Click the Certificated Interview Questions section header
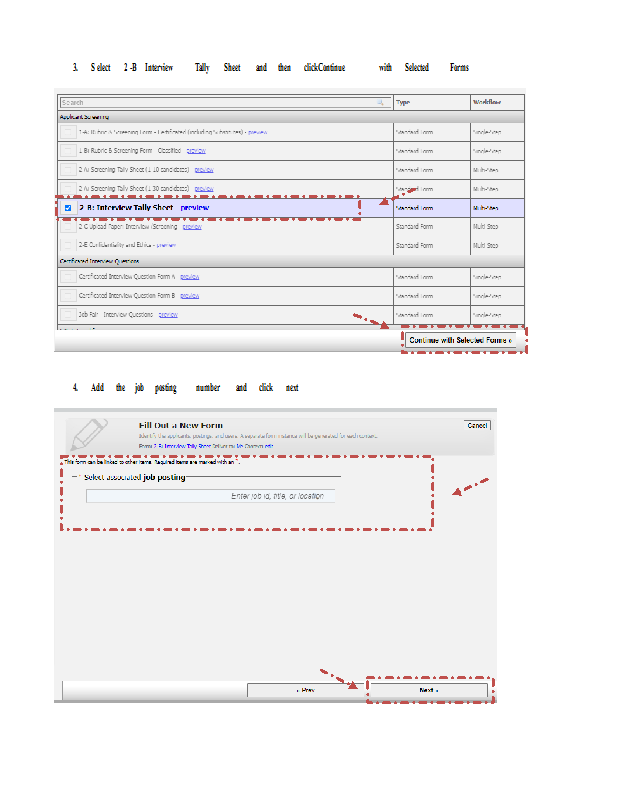 [x=291, y=261]
